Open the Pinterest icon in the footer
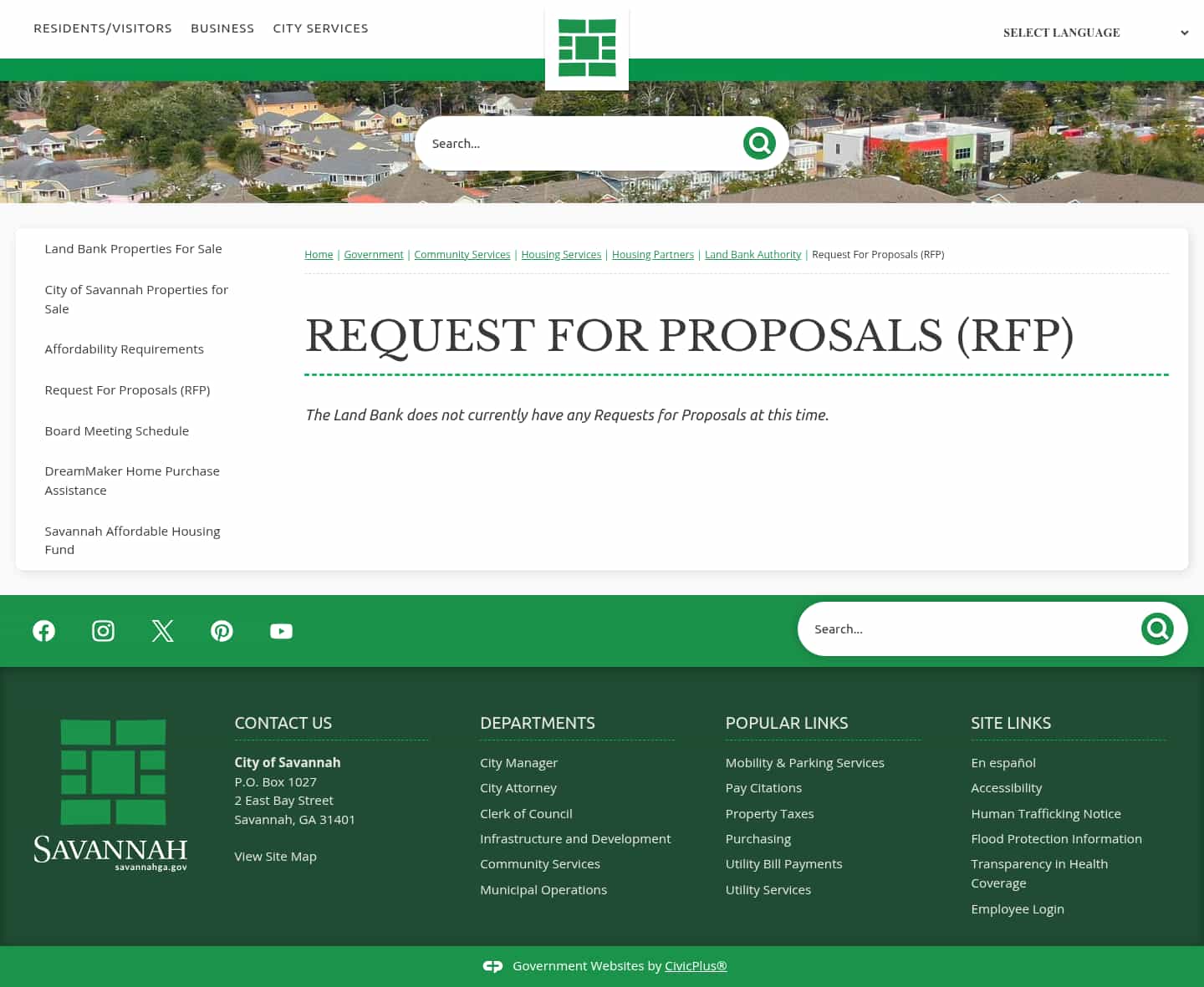 222,631
